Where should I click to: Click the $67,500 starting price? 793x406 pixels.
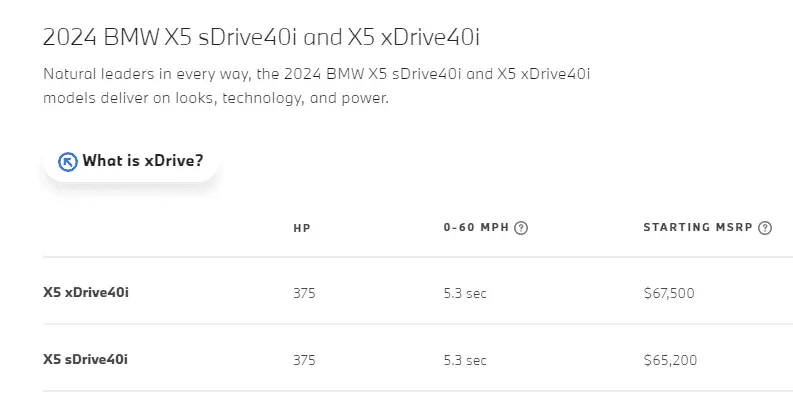[x=669, y=293]
